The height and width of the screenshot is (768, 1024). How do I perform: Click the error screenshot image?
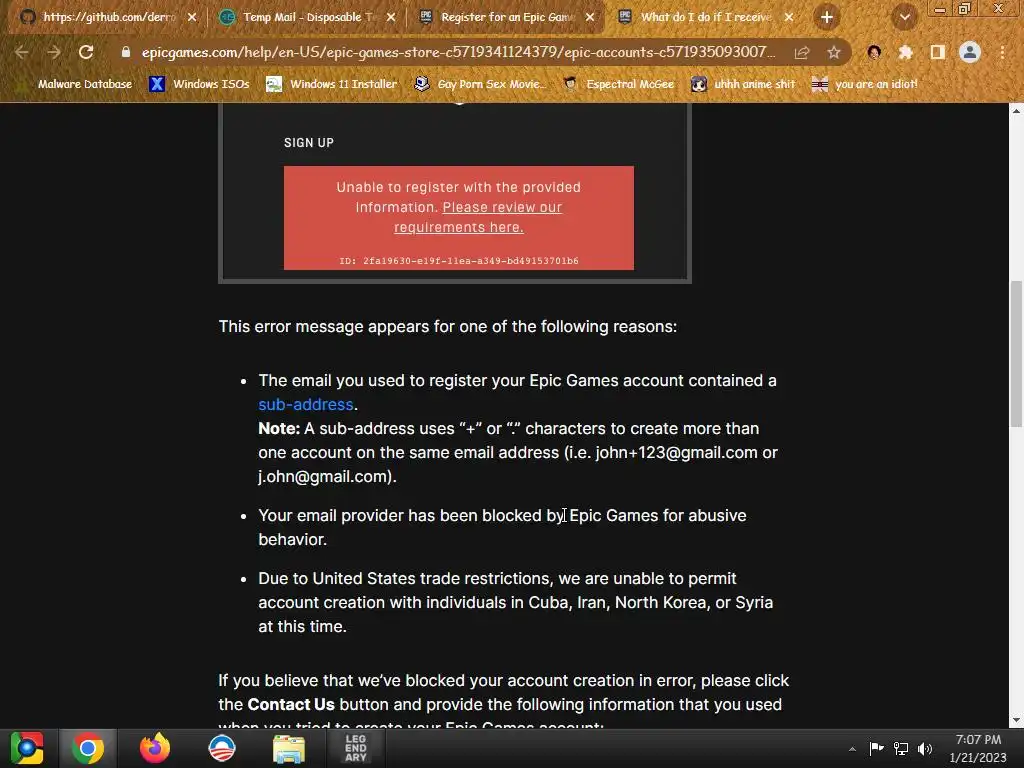point(455,193)
